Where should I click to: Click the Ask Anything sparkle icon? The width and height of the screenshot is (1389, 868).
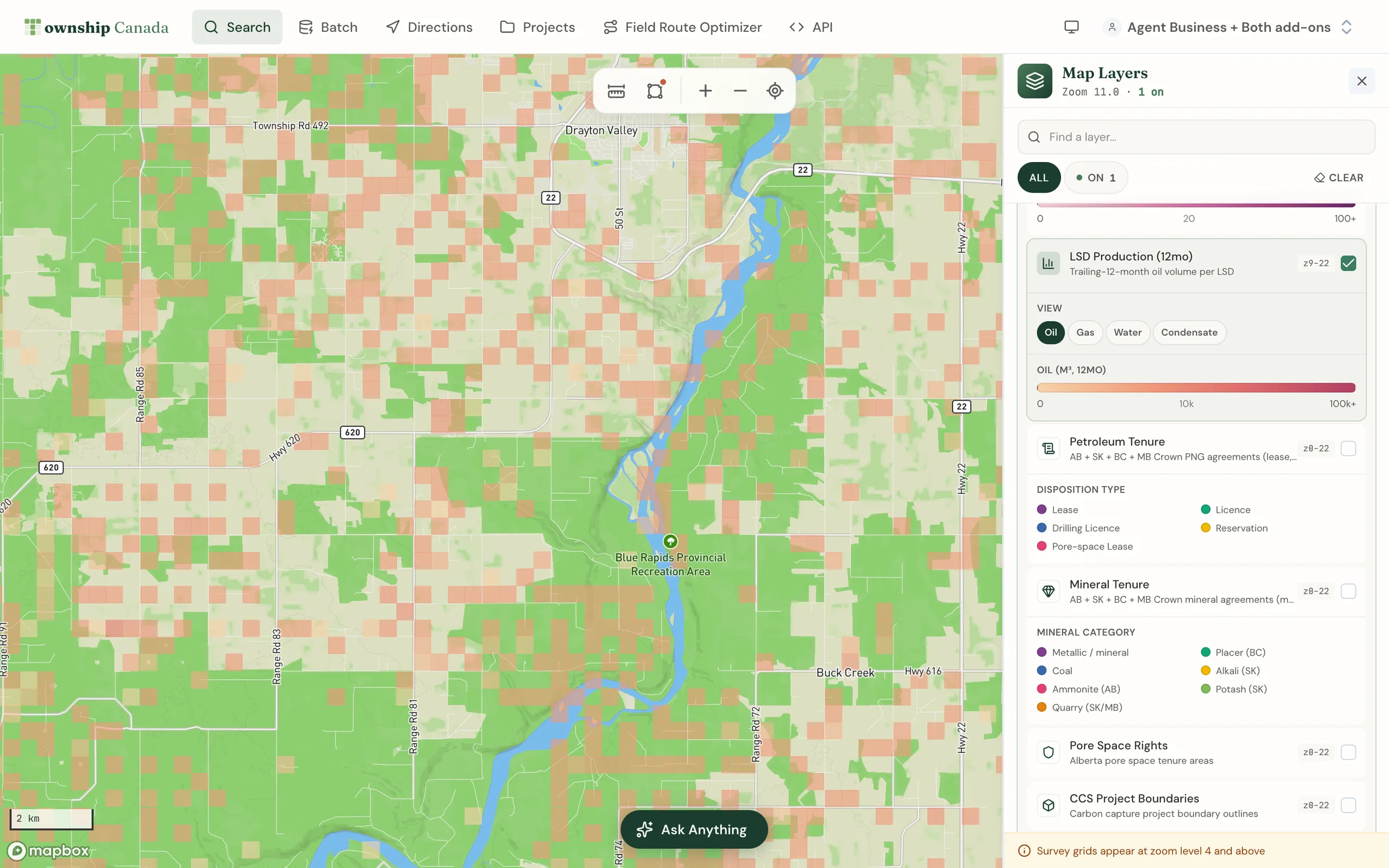tap(645, 830)
